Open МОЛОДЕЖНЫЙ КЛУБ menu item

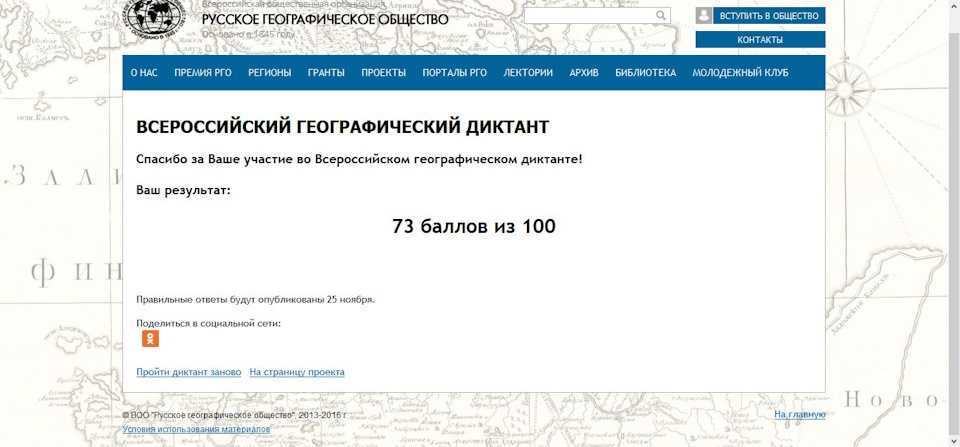click(x=740, y=73)
